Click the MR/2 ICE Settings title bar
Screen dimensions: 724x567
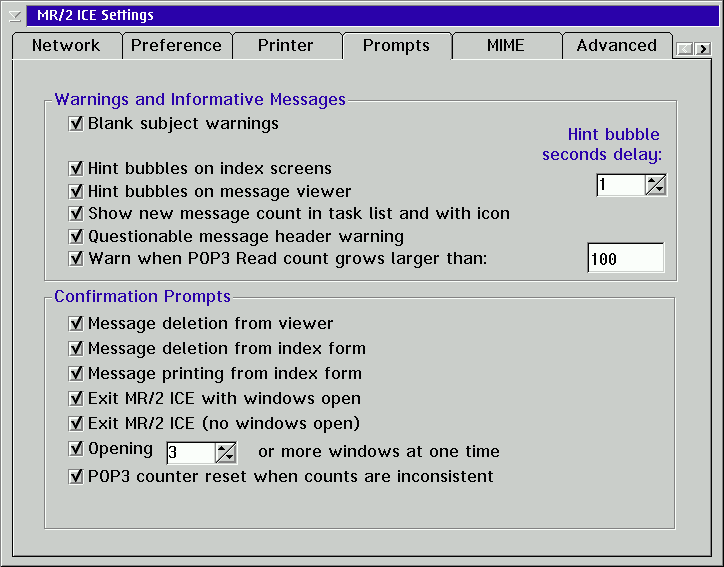point(372,16)
